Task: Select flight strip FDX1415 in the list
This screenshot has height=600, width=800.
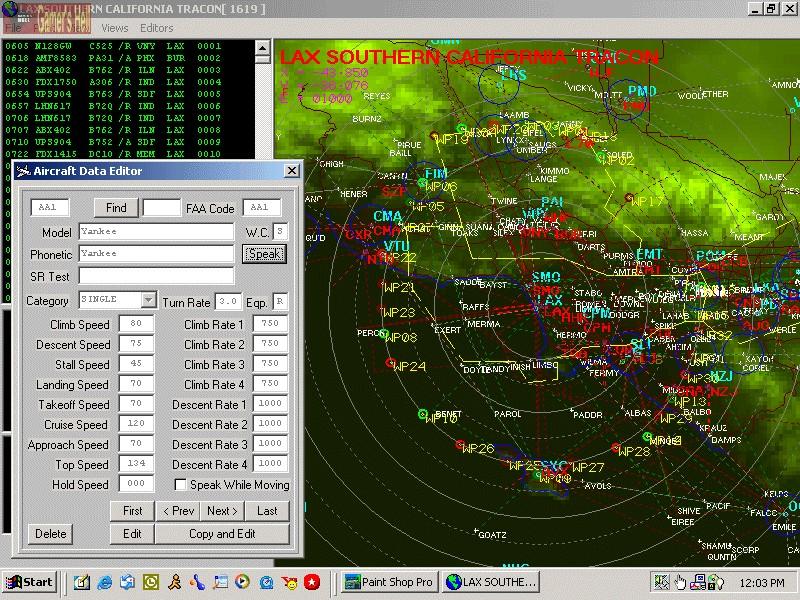Action: [x=113, y=154]
